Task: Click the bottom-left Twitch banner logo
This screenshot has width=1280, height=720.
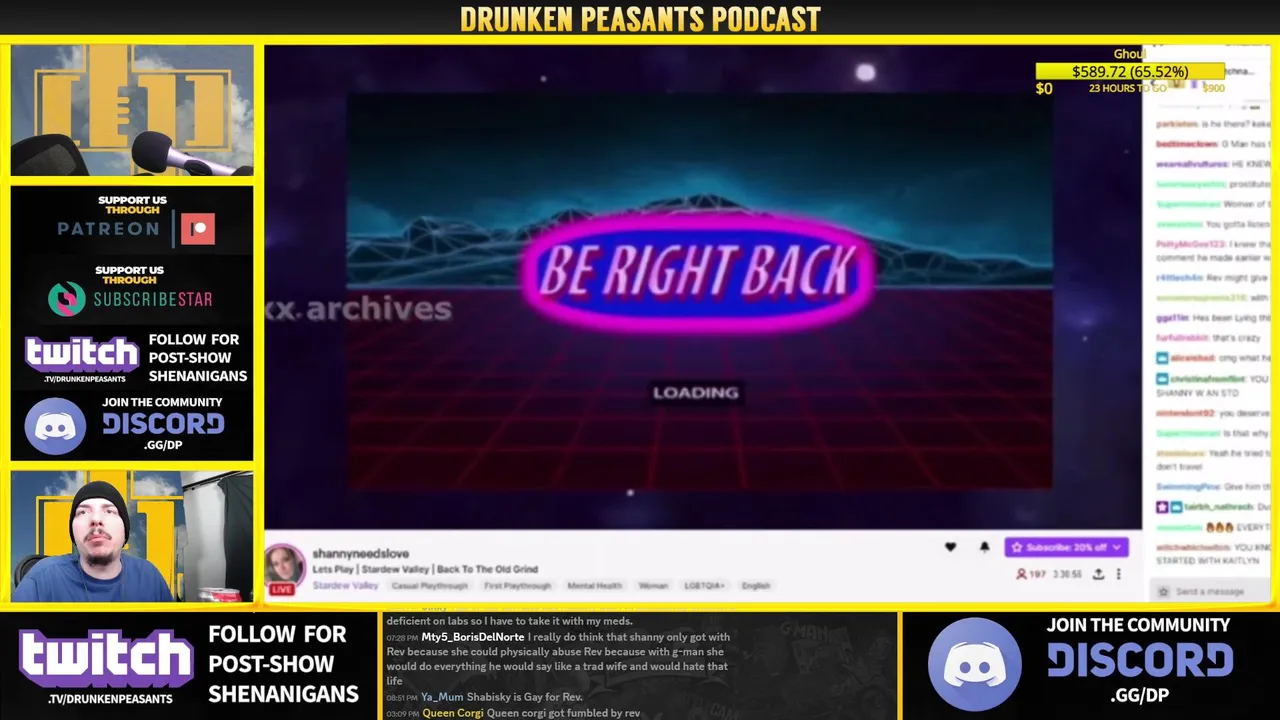Action: [x=105, y=659]
